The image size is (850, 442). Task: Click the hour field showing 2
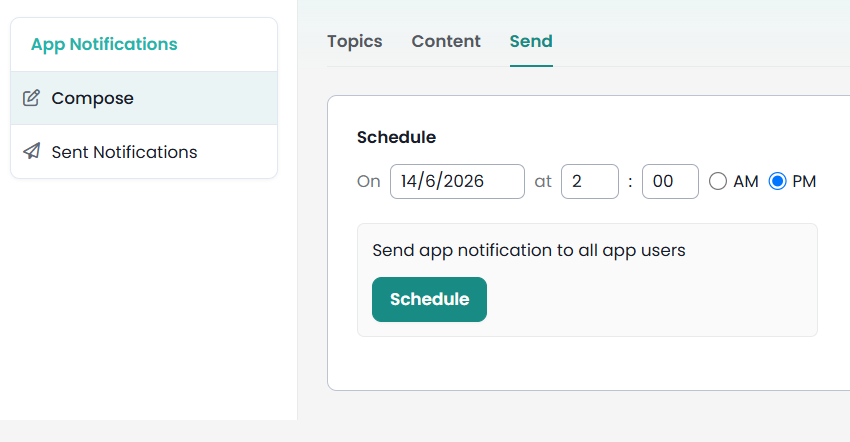(590, 182)
